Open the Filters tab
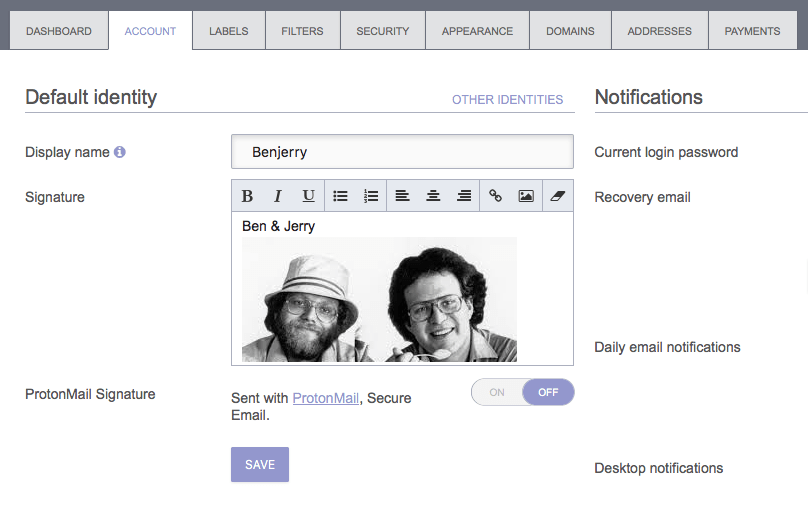The width and height of the screenshot is (808, 526). click(x=302, y=31)
